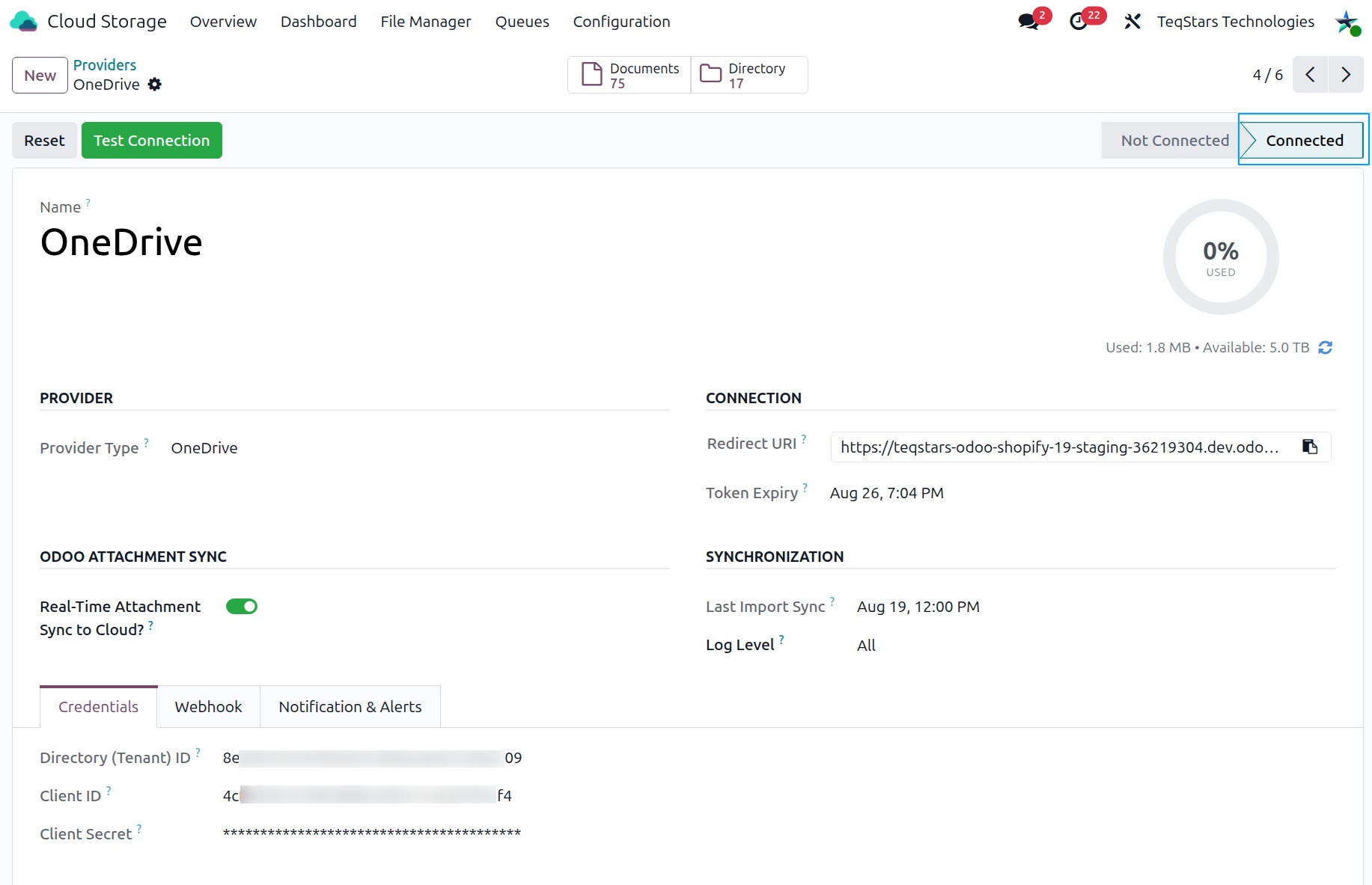Open the debug tools wrench icon
The width and height of the screenshot is (1372, 885).
[x=1132, y=22]
